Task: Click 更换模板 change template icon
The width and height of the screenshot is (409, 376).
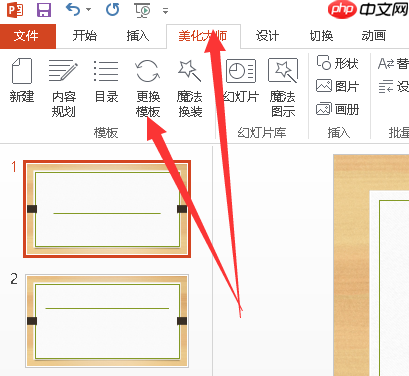Action: [148, 88]
